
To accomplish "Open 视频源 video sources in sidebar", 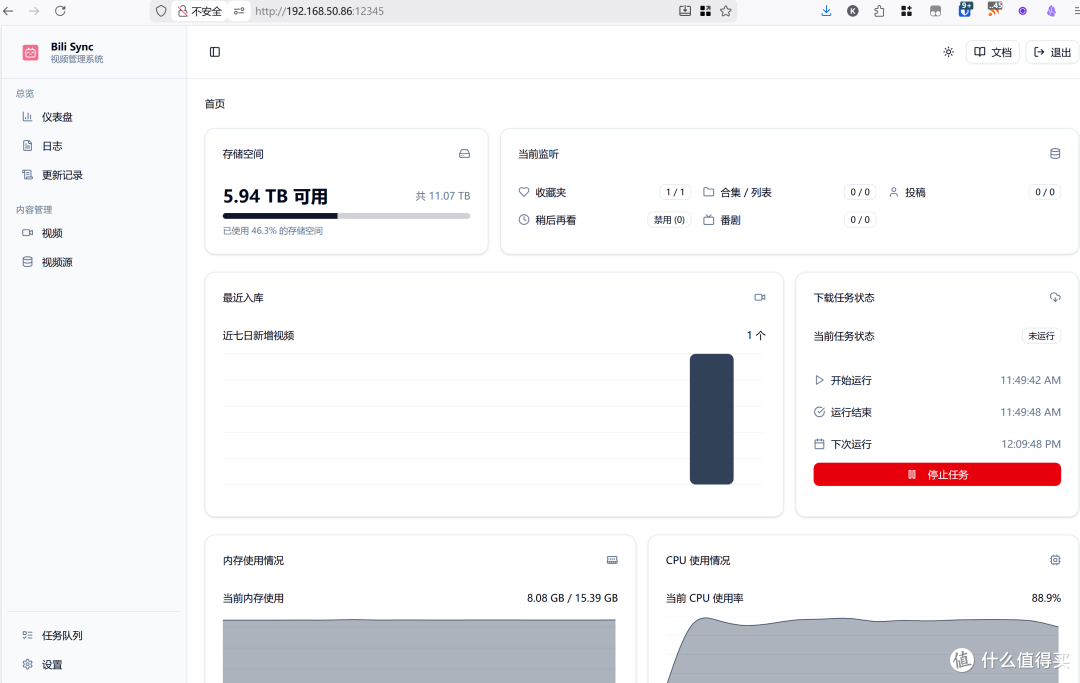I will tap(57, 262).
